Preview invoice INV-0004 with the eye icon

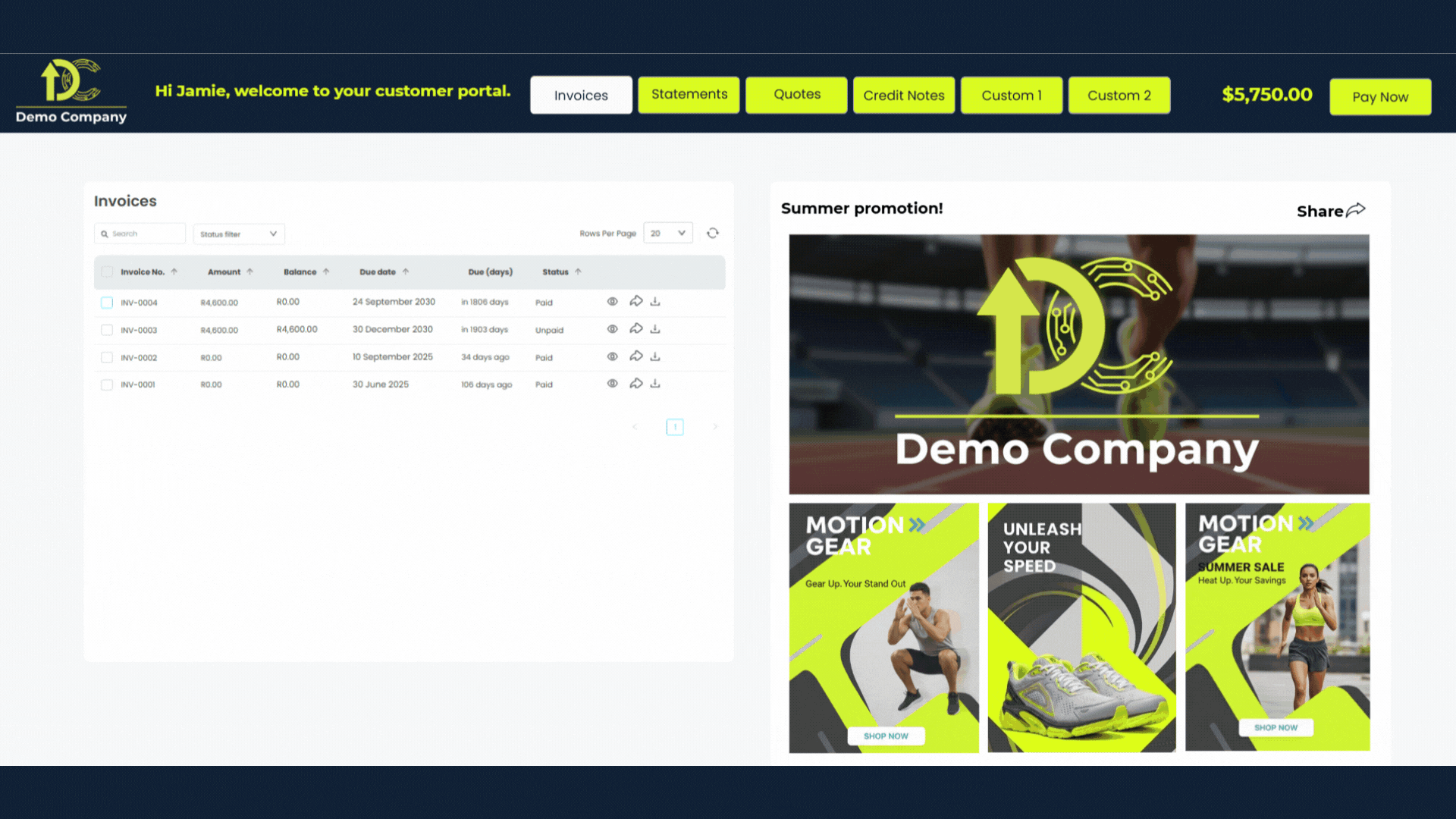tap(612, 301)
